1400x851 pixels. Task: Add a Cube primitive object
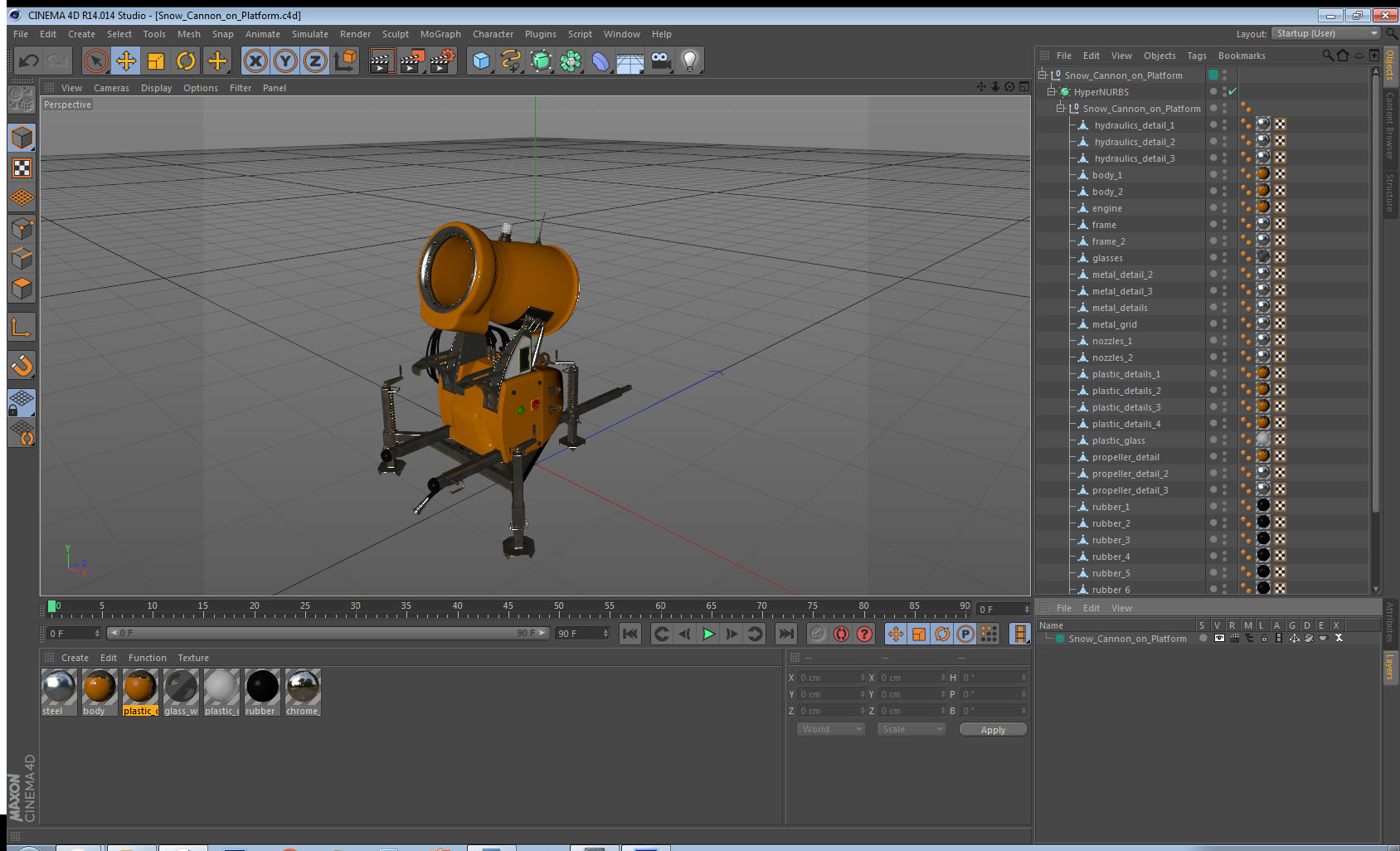(481, 61)
